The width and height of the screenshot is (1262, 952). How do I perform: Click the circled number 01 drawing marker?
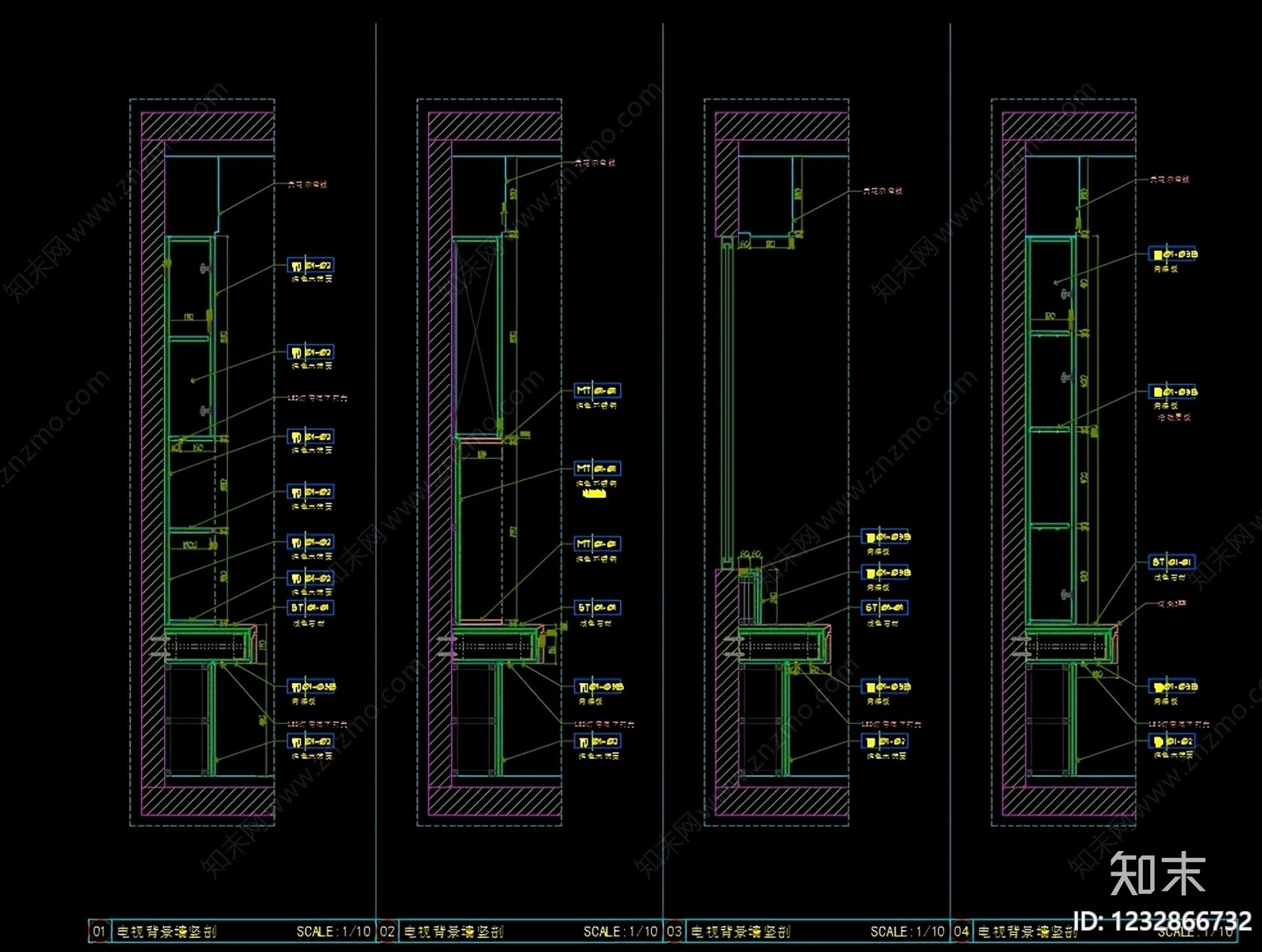click(x=99, y=931)
